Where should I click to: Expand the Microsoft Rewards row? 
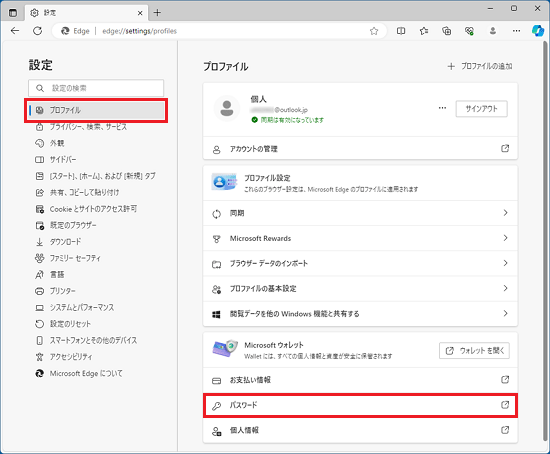(360, 239)
